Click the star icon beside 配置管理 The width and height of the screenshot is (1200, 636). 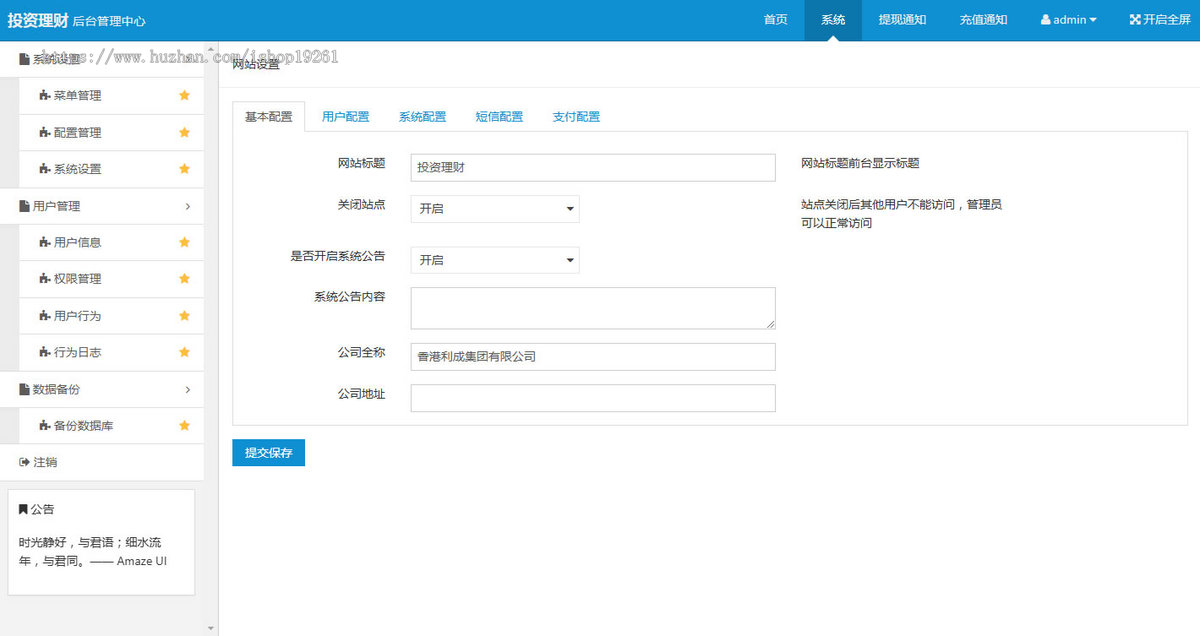(x=184, y=132)
